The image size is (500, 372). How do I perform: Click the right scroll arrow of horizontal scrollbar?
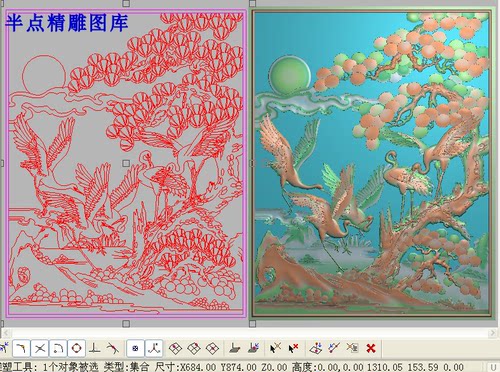coord(493,333)
